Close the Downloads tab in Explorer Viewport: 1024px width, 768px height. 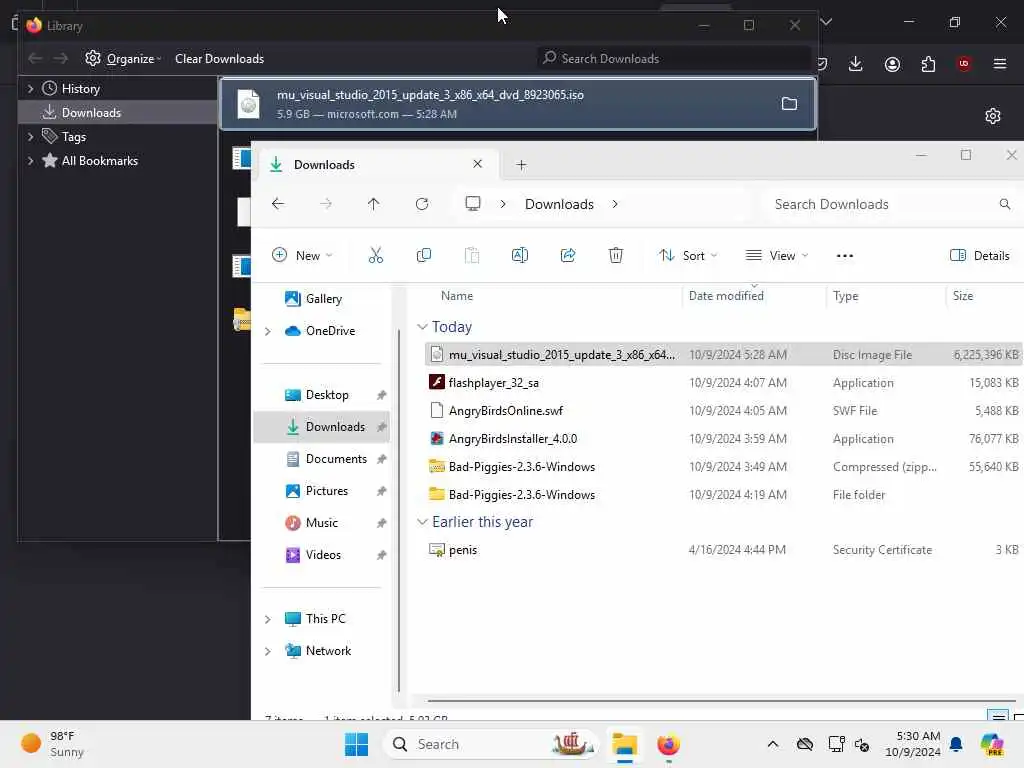tap(477, 164)
